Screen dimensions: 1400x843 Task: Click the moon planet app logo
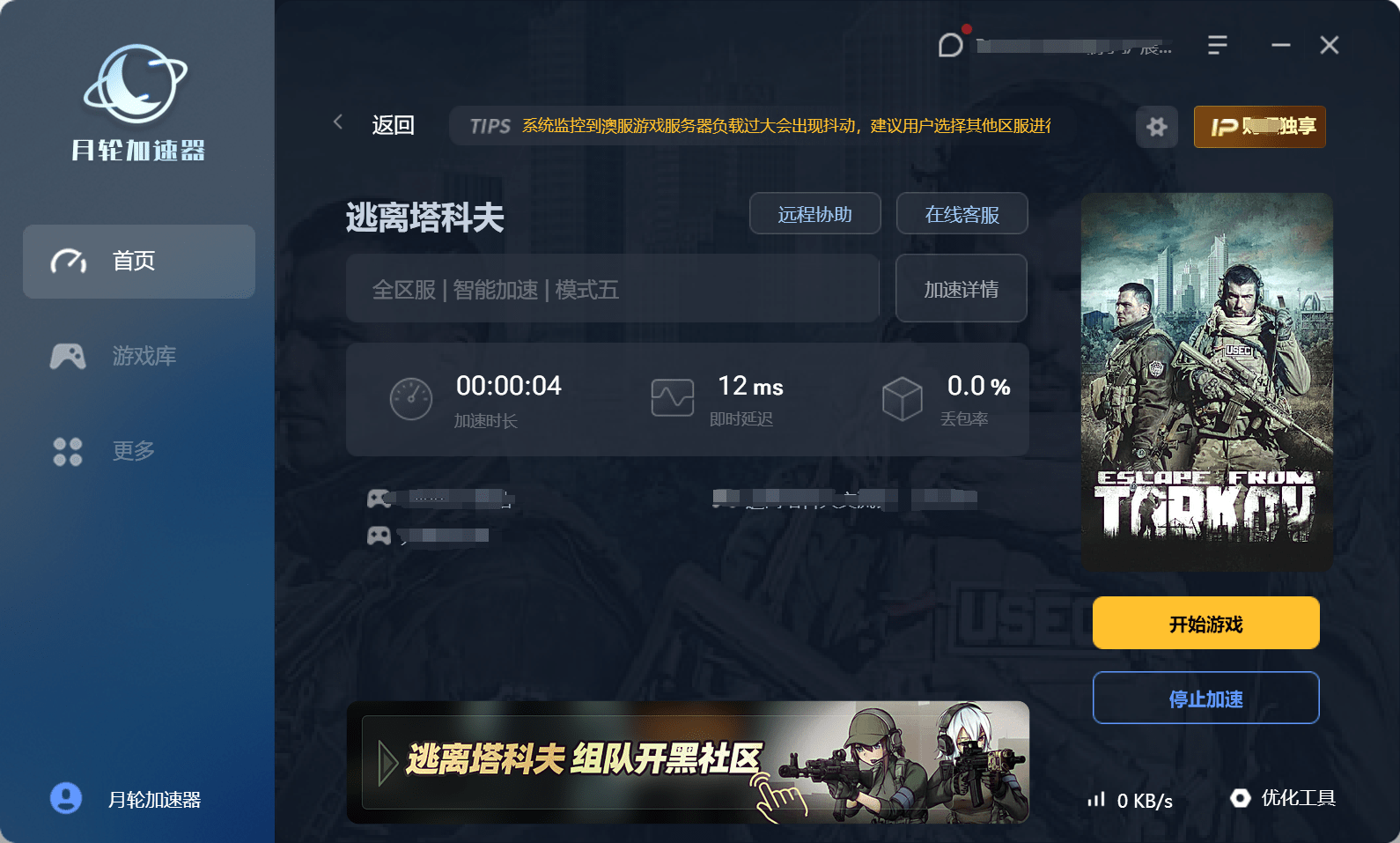pos(136,85)
